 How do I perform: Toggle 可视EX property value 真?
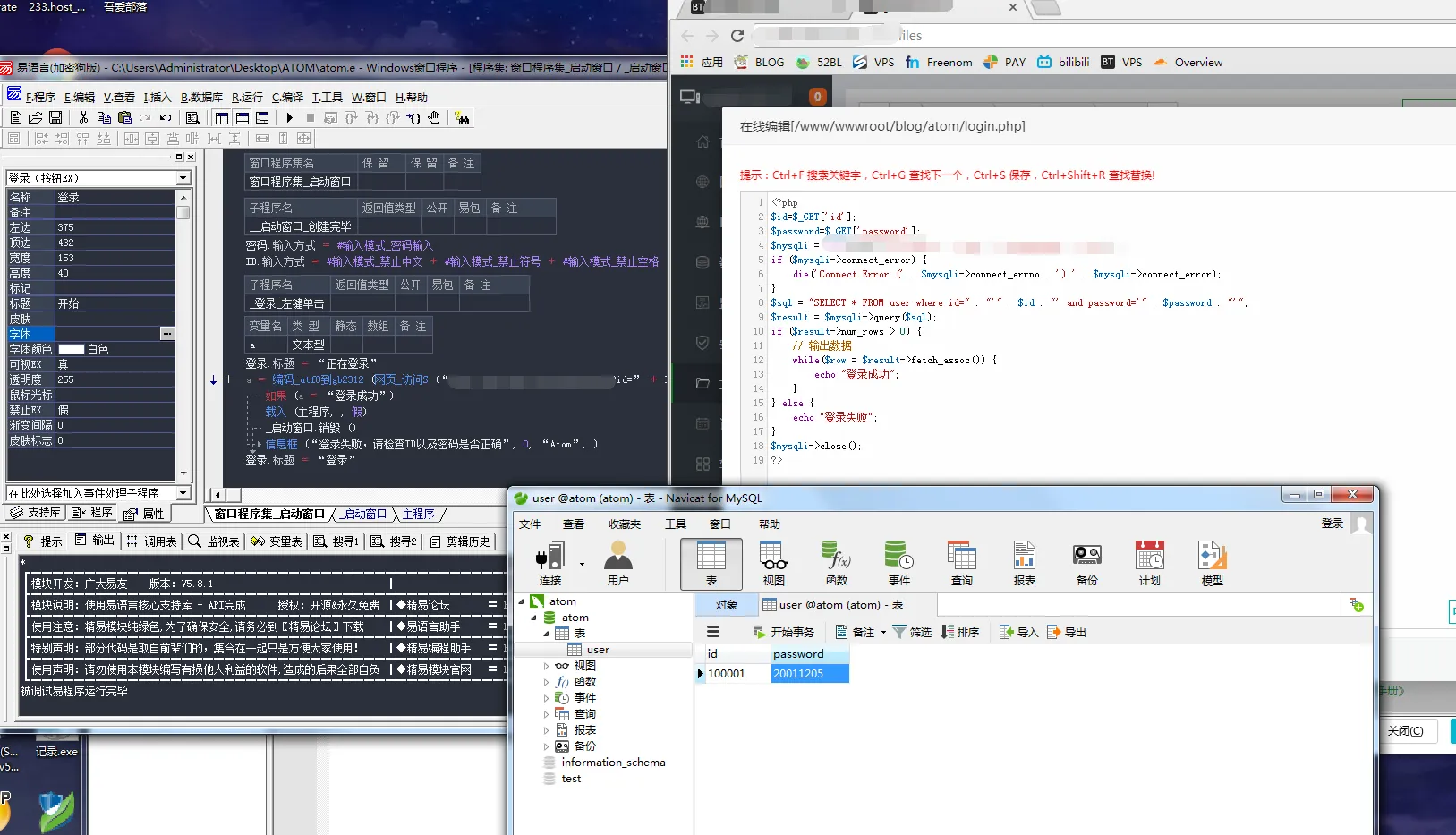pos(115,364)
